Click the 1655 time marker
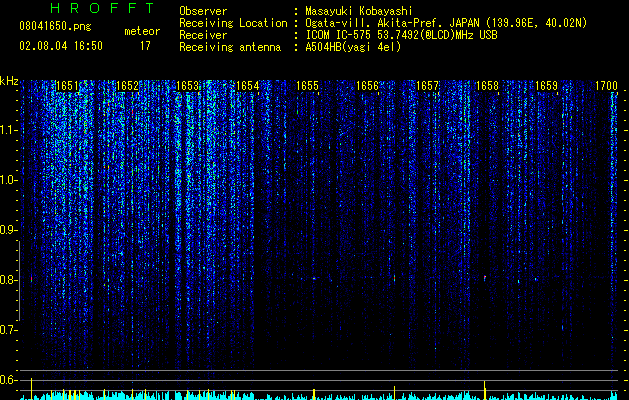The image size is (629, 400). tap(307, 86)
